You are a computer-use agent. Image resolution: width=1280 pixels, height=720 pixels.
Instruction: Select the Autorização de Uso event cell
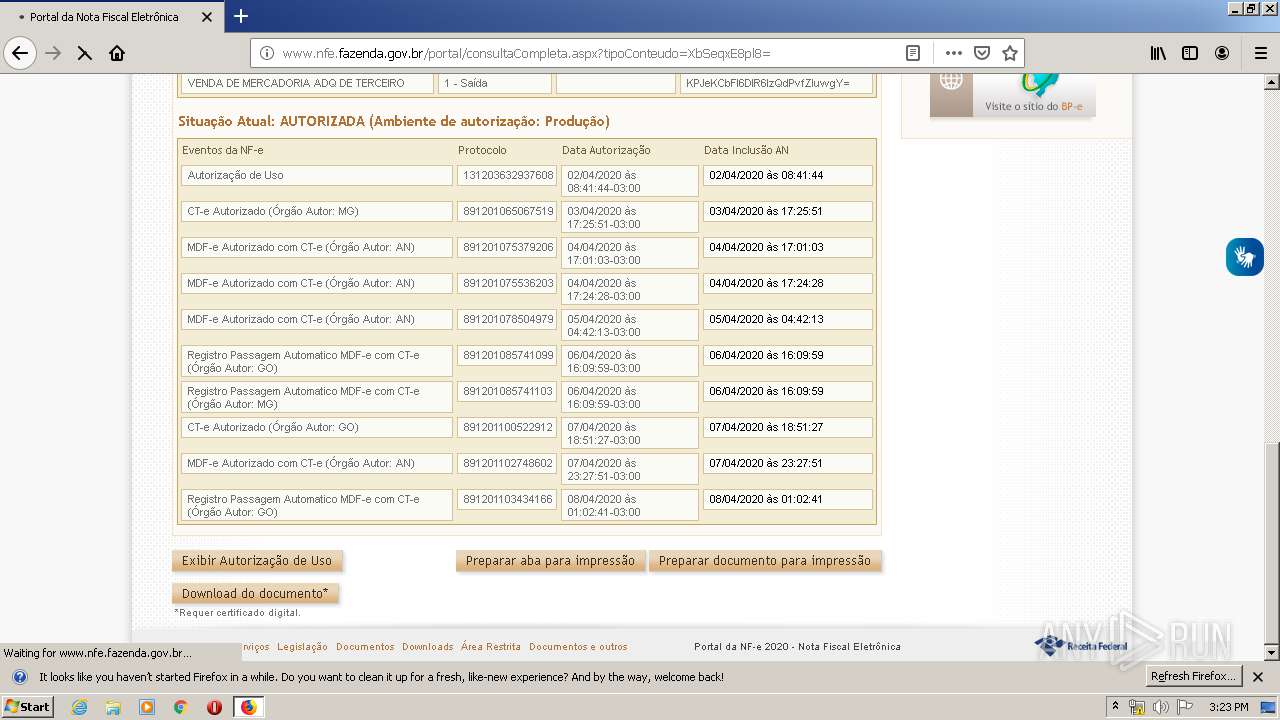coord(317,175)
